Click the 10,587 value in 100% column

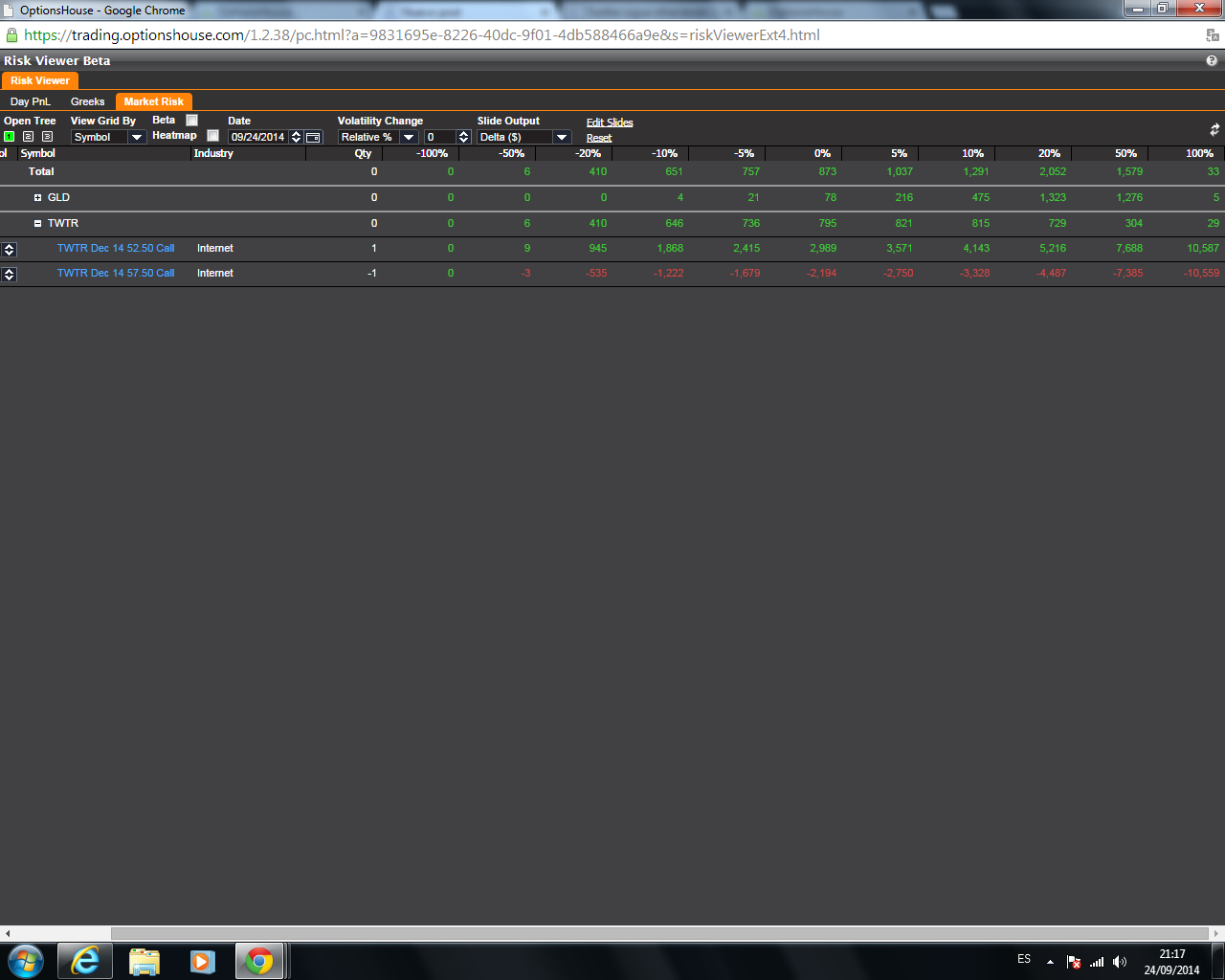coord(1203,249)
